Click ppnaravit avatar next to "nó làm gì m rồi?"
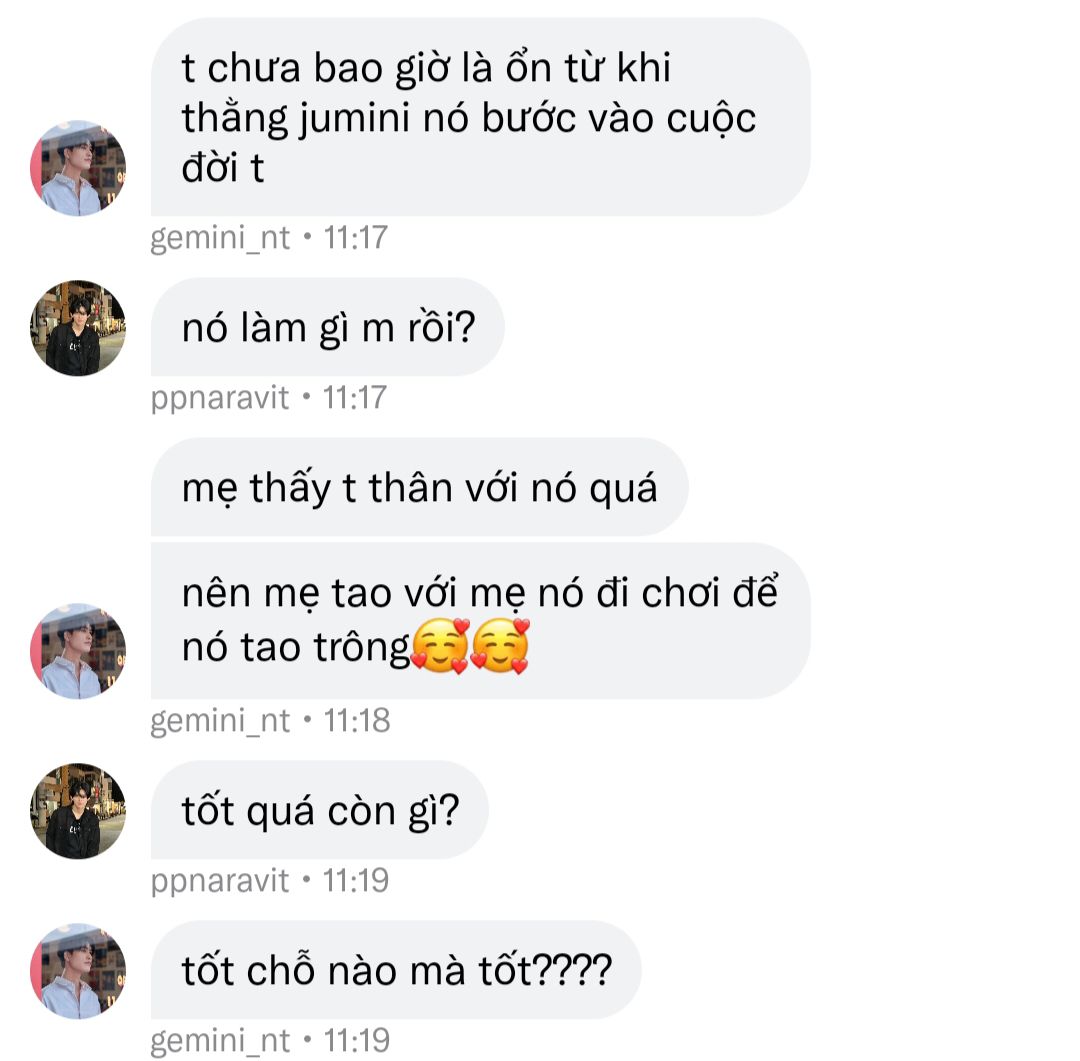The image size is (1080, 1061). tap(78, 328)
